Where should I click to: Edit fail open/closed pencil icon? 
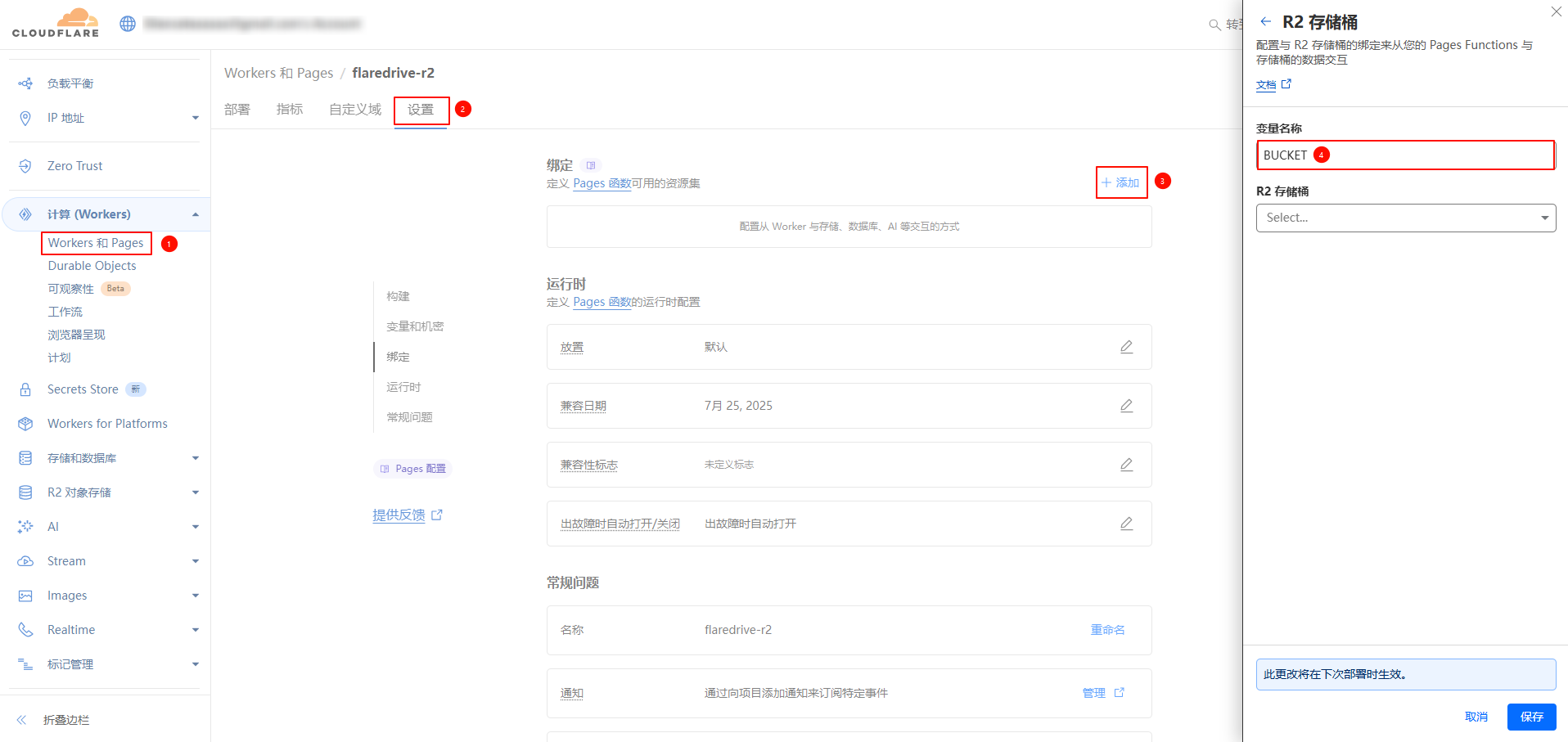click(x=1126, y=524)
